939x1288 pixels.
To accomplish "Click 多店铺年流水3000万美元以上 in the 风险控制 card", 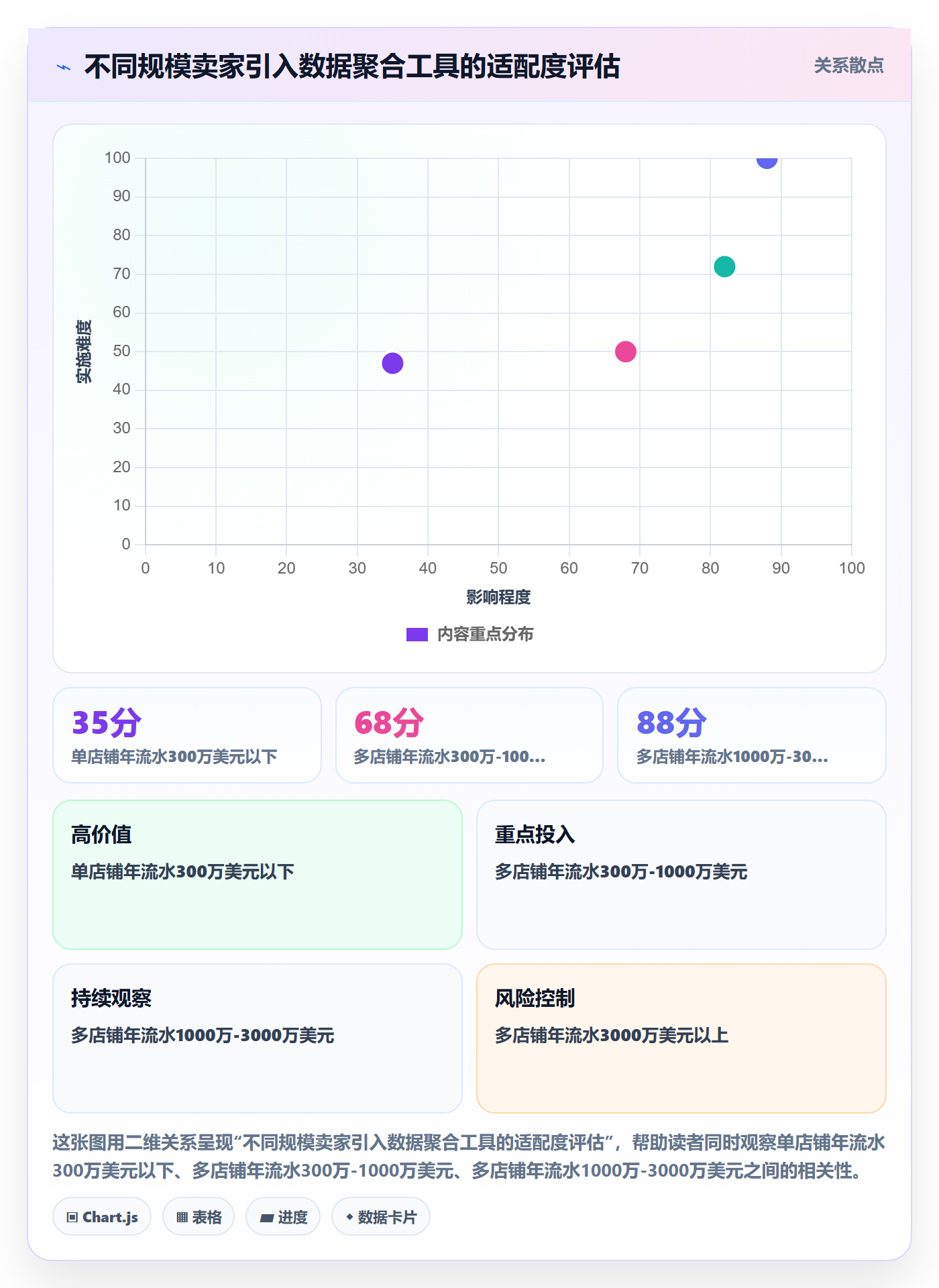I will 612,1035.
